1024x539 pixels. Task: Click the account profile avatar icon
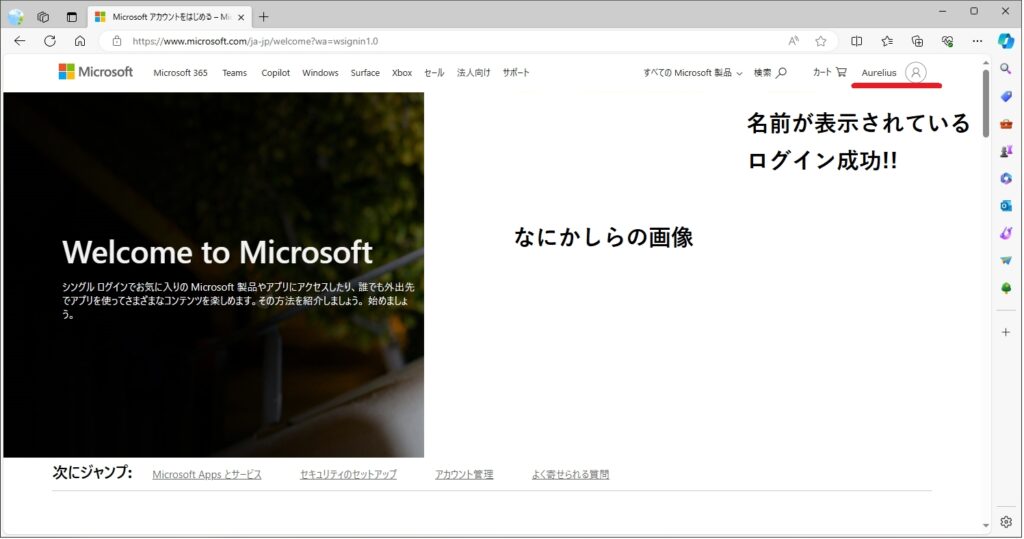click(x=915, y=72)
